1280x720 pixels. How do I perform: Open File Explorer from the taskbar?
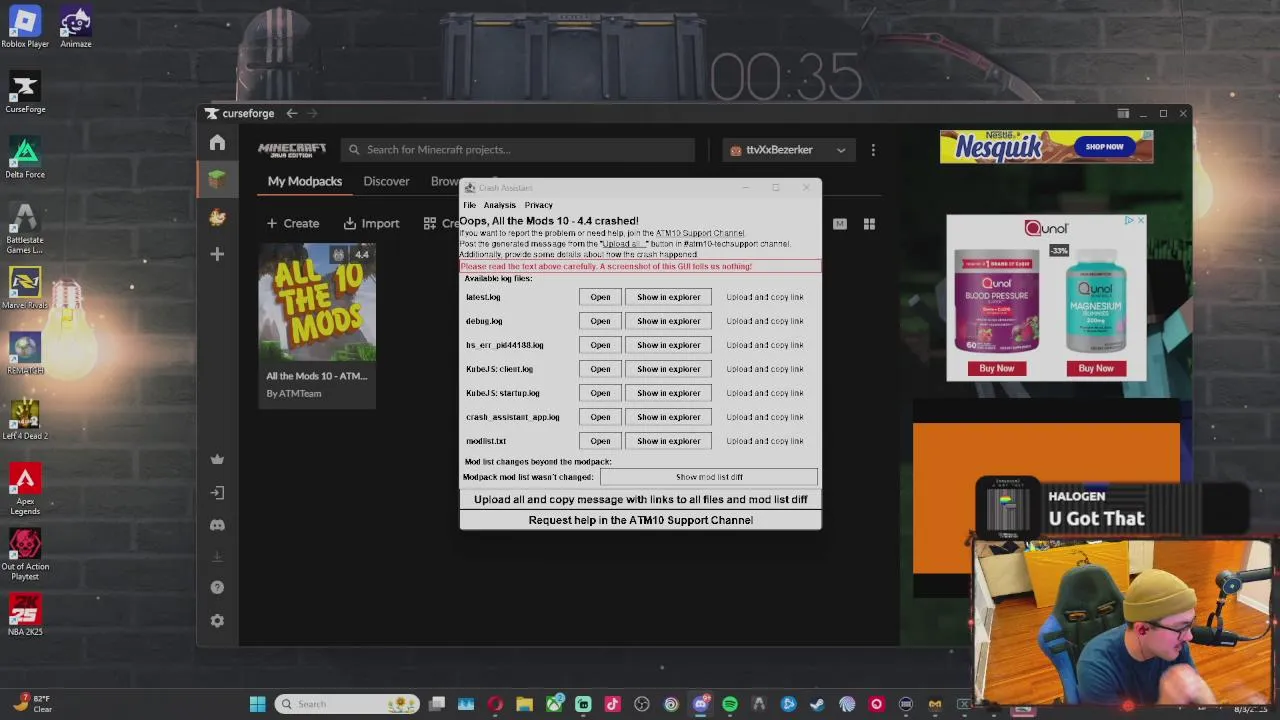[524, 704]
